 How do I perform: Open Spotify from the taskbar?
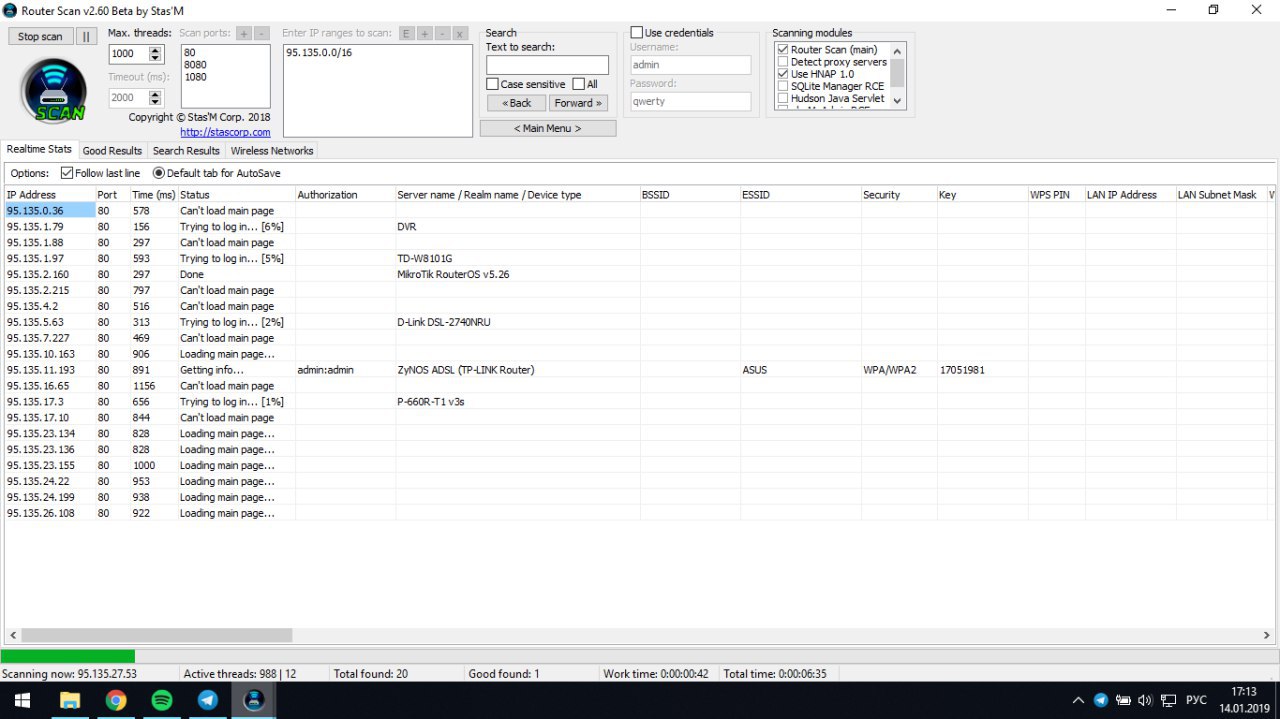pyautogui.click(x=162, y=700)
